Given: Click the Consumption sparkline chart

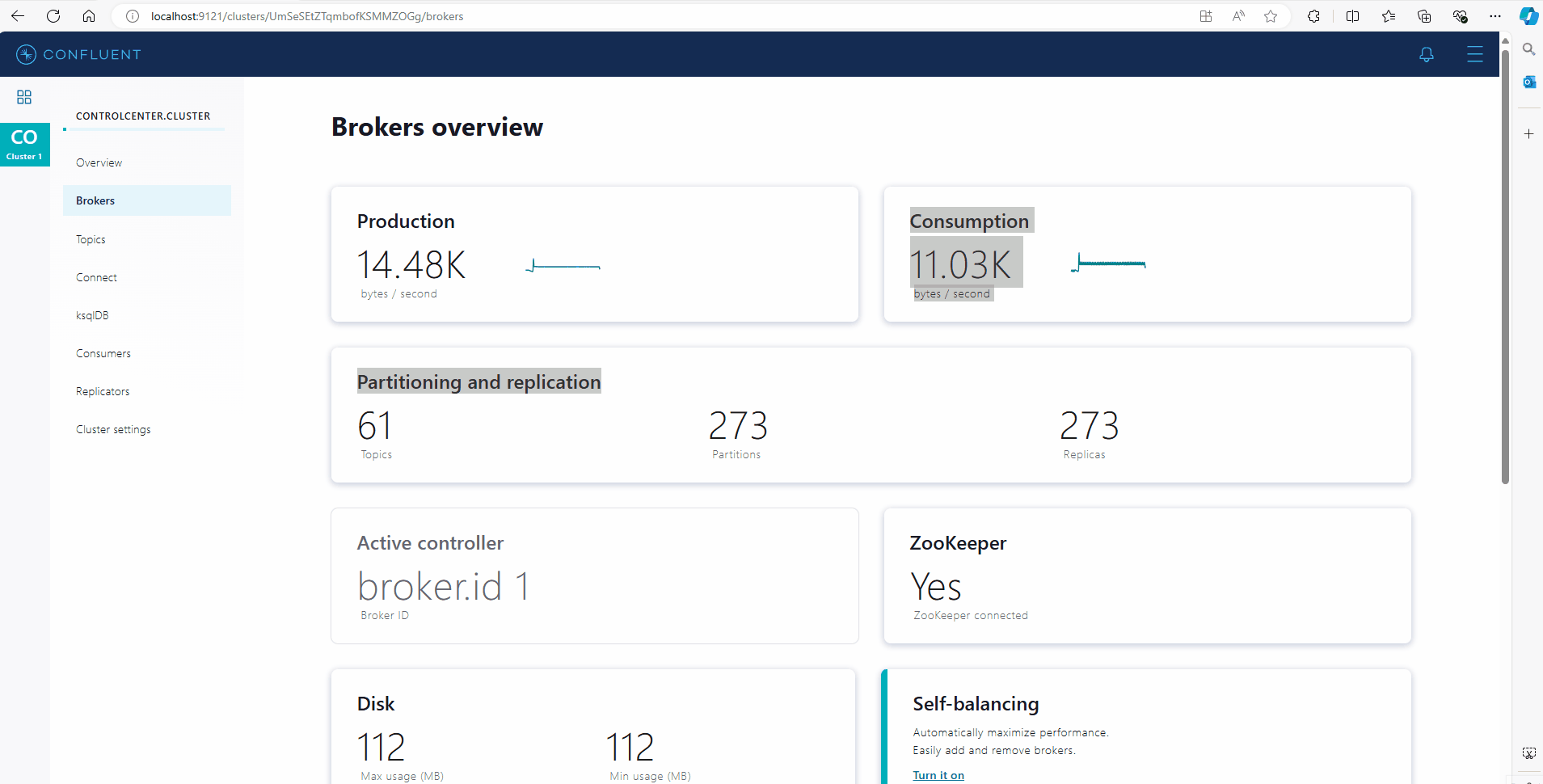Looking at the screenshot, I should (x=1108, y=264).
